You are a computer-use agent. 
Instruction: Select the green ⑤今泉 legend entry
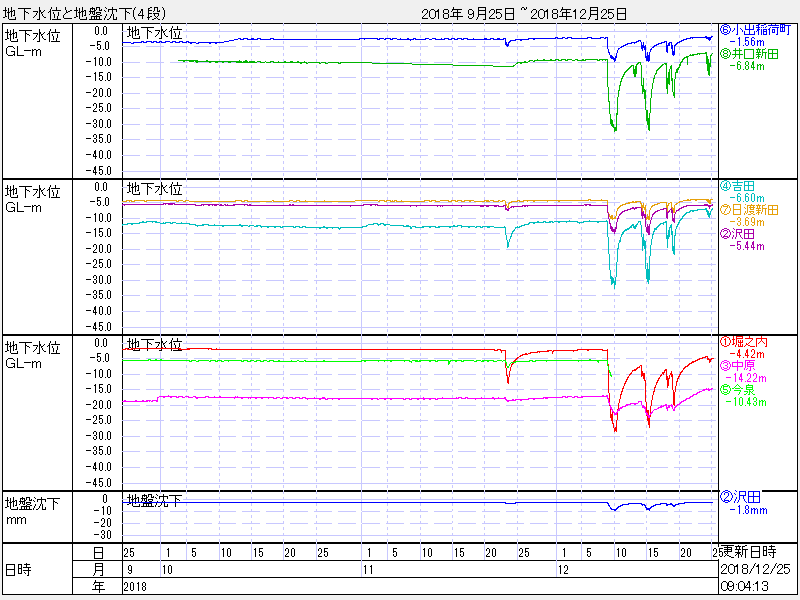[745, 390]
